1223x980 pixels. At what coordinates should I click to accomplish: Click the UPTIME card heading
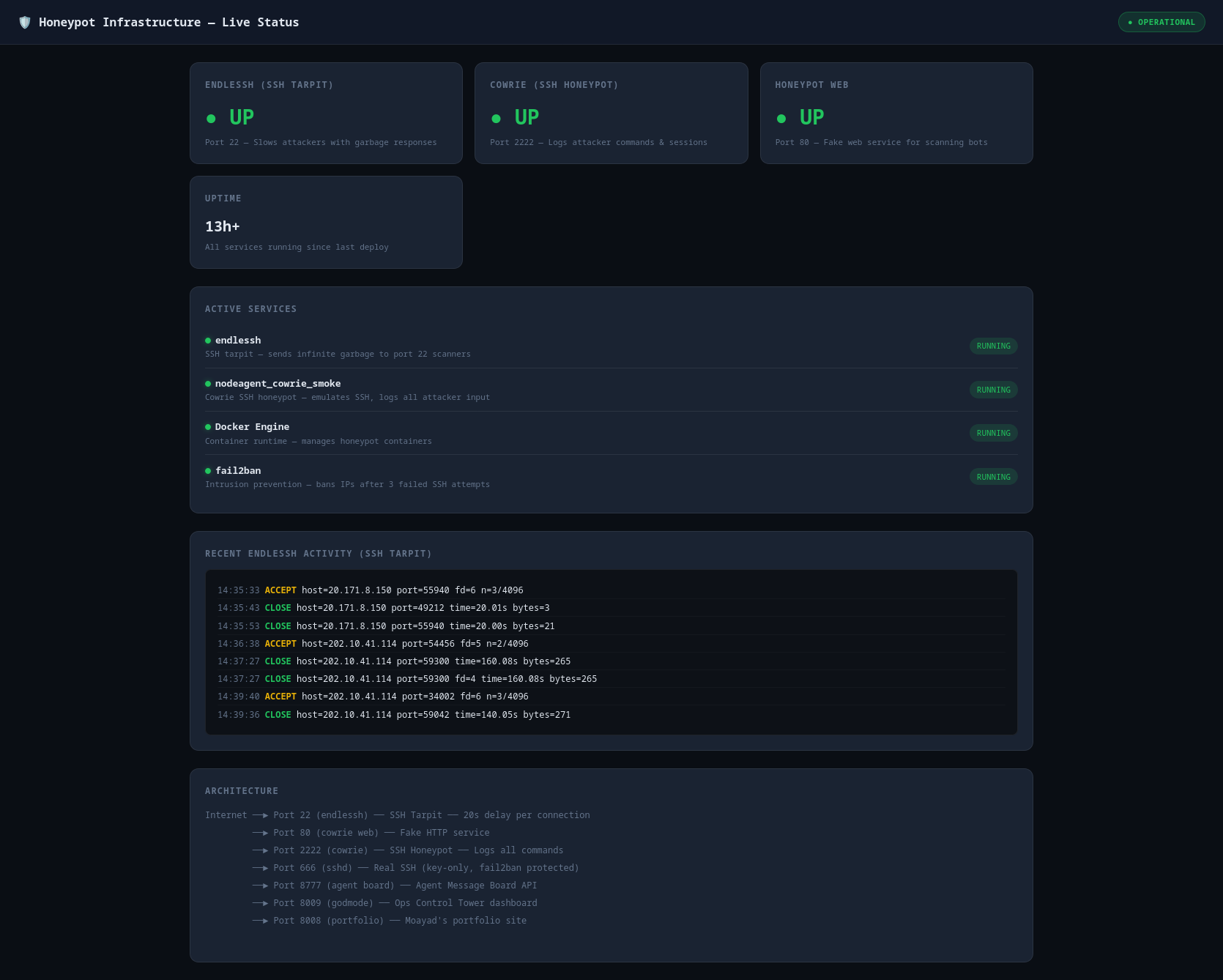tap(223, 198)
